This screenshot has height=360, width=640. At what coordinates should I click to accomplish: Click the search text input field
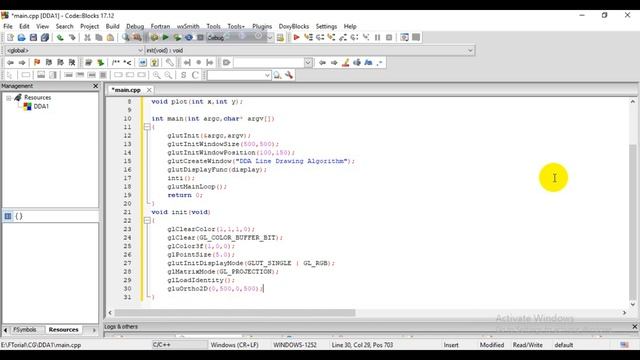tap(269, 62)
